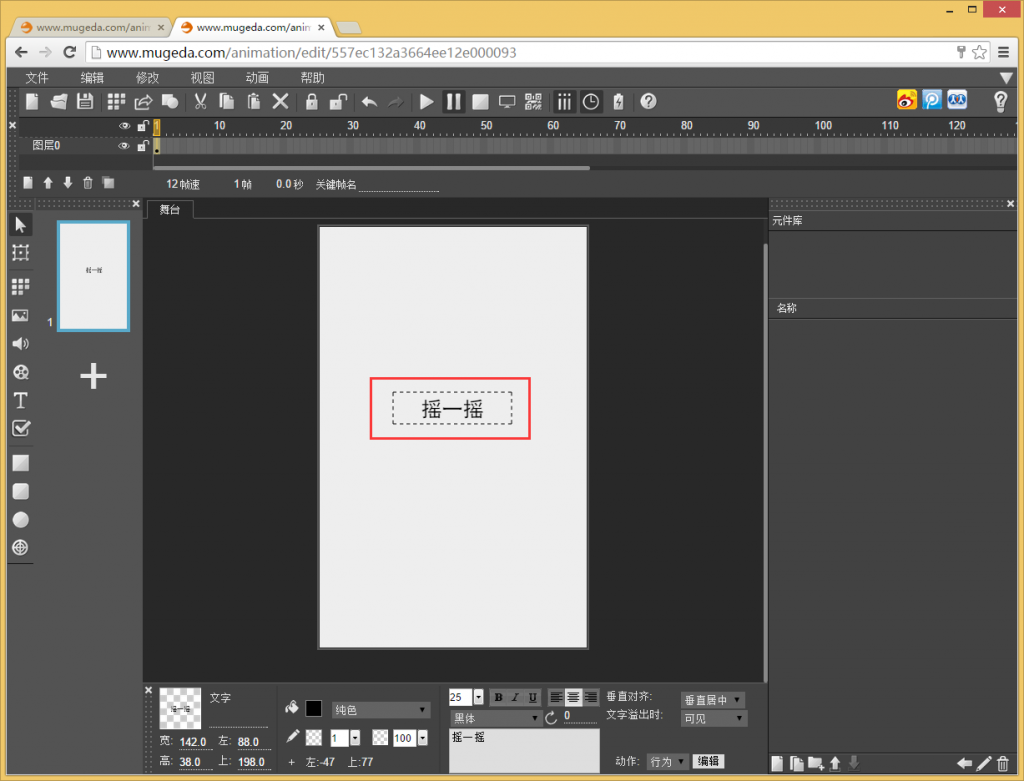Viewport: 1024px width, 781px height.
Task: Click the audio speaker tool icon
Action: 20,344
